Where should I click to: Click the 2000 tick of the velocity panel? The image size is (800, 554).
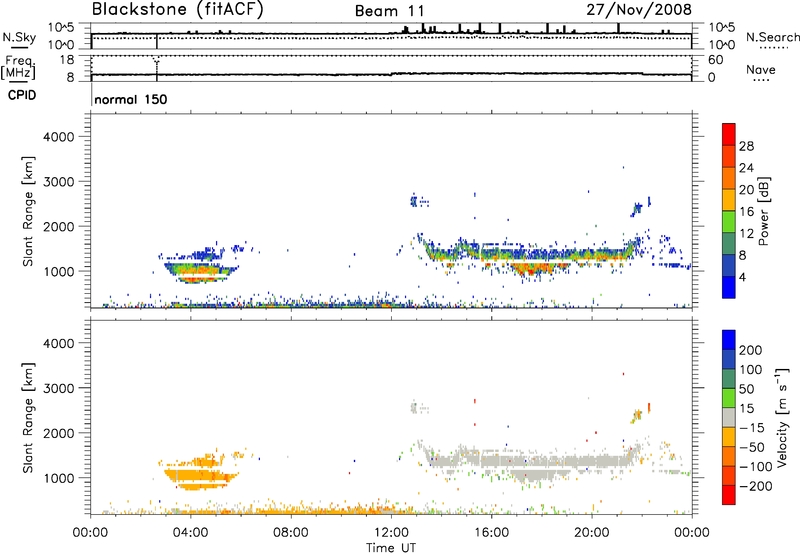[x=59, y=433]
